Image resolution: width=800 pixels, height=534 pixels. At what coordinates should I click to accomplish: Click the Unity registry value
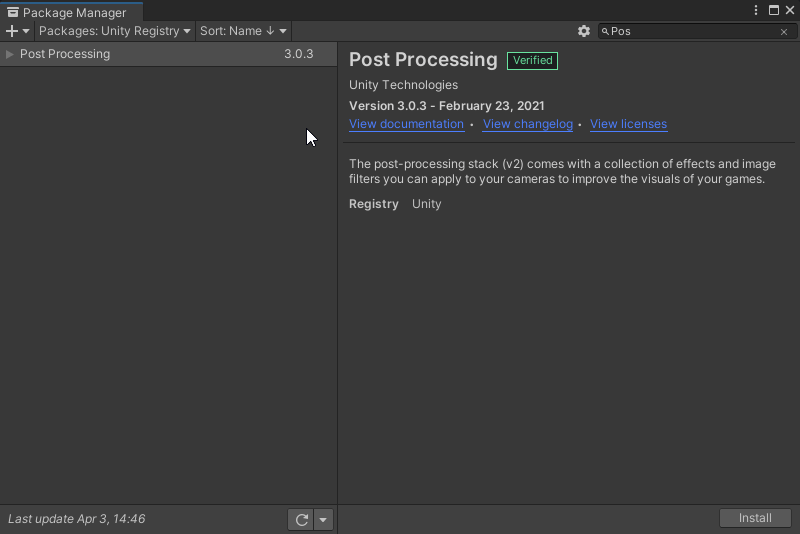[427, 204]
